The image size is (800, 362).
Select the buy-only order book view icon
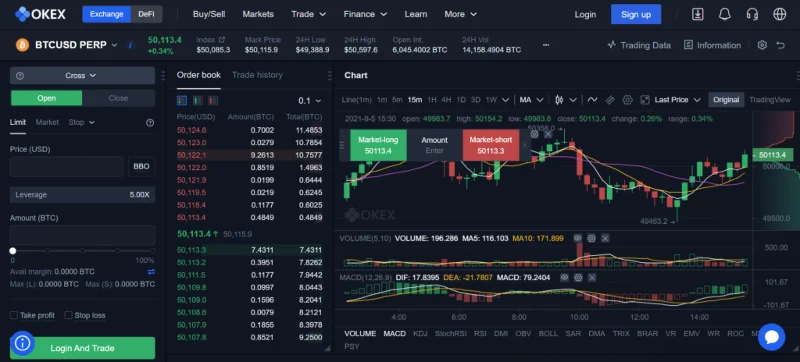pos(197,100)
